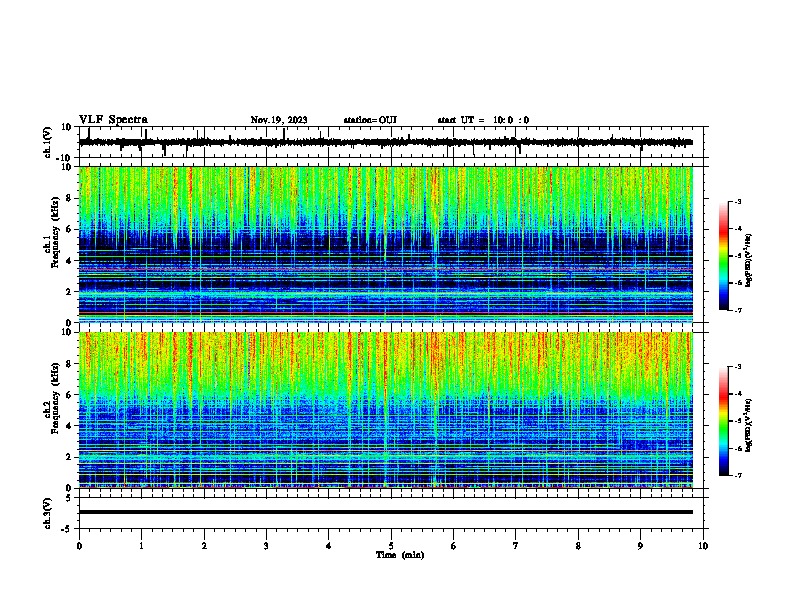Click the 8 kHz tick on ch.2 frequency axis
Image resolution: width=792 pixels, height=612 pixels.
click(x=69, y=364)
